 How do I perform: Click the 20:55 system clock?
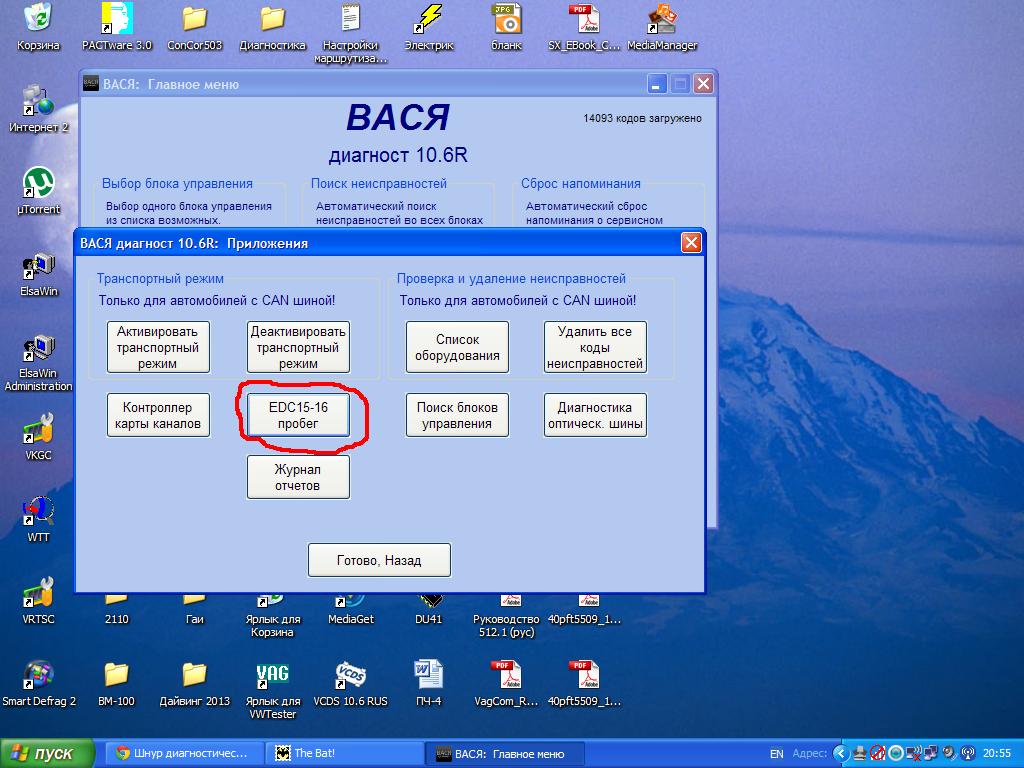tap(997, 753)
